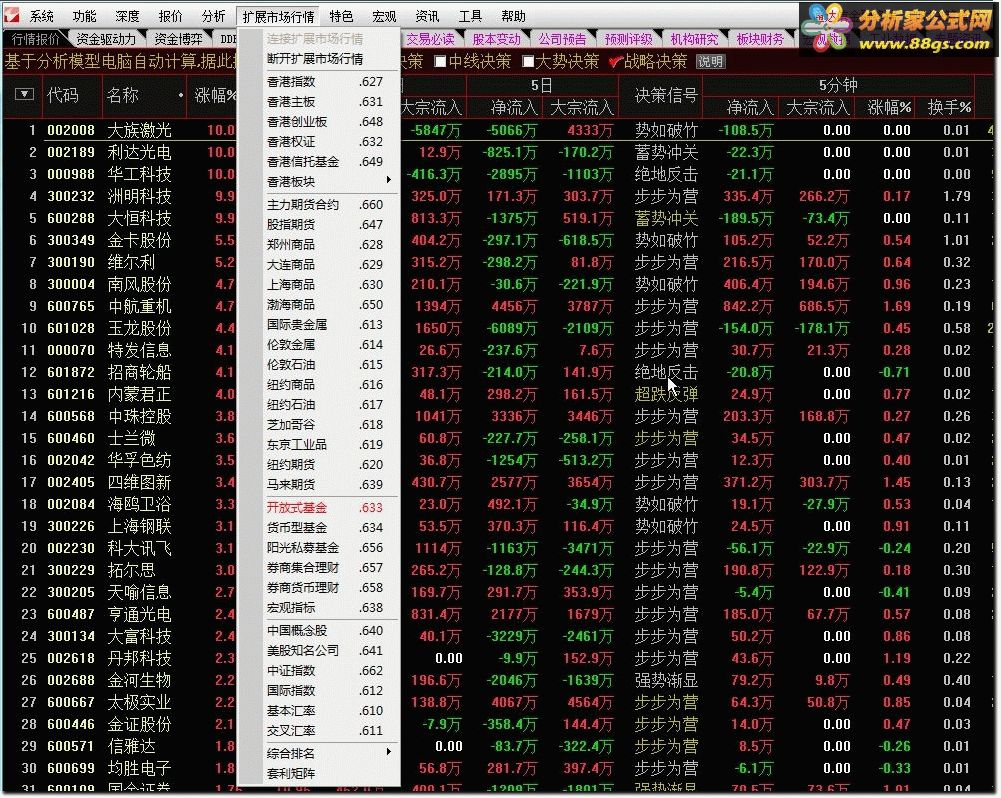Switch to the 股本变动 tab
Screen dimensions: 1001x798
click(x=497, y=40)
